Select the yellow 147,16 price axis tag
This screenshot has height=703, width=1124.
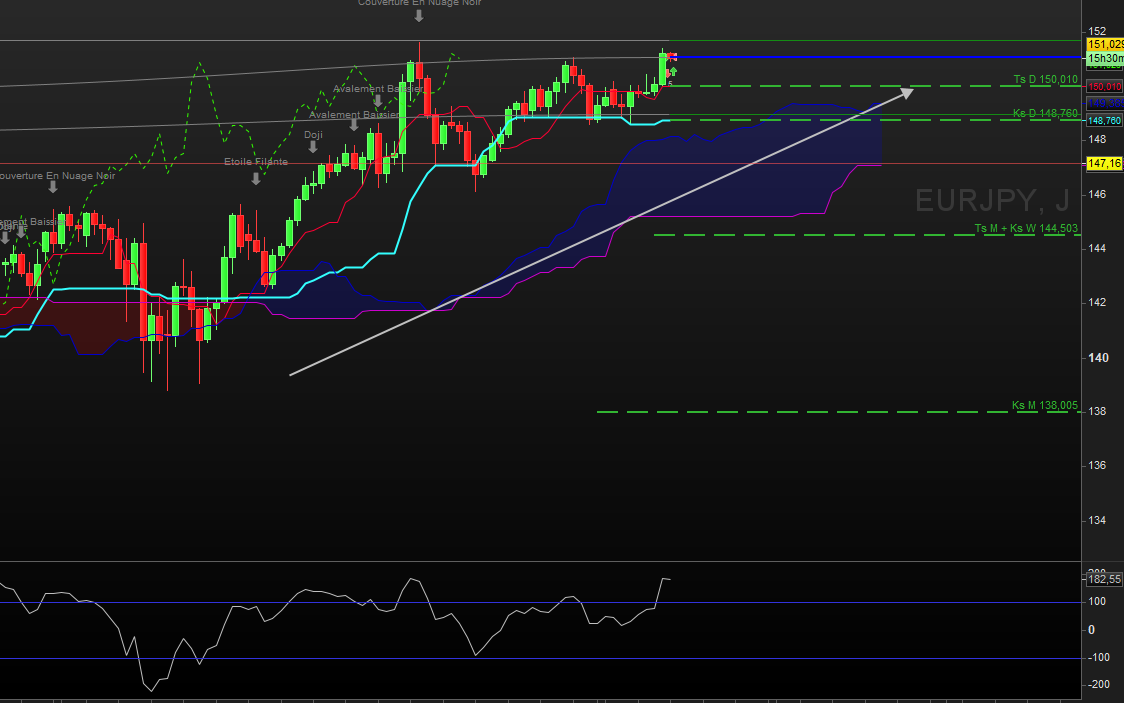pyautogui.click(x=1104, y=163)
